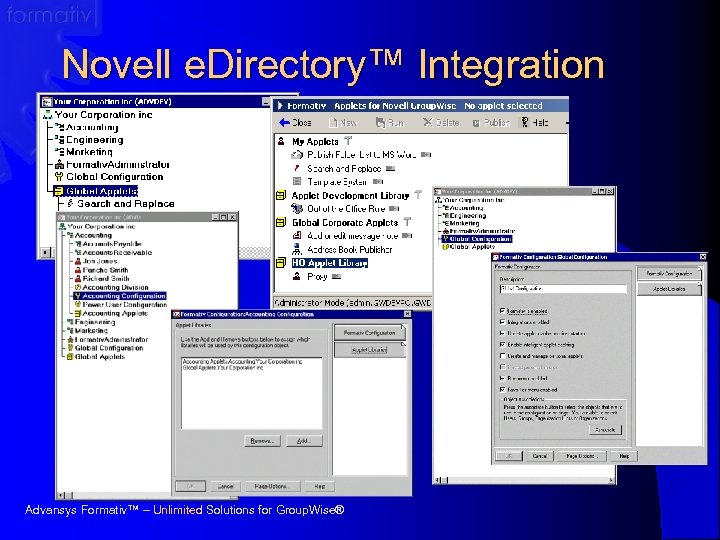Click the user icon beside My Applets
Viewport: 720px width, 540px height.
[x=281, y=141]
